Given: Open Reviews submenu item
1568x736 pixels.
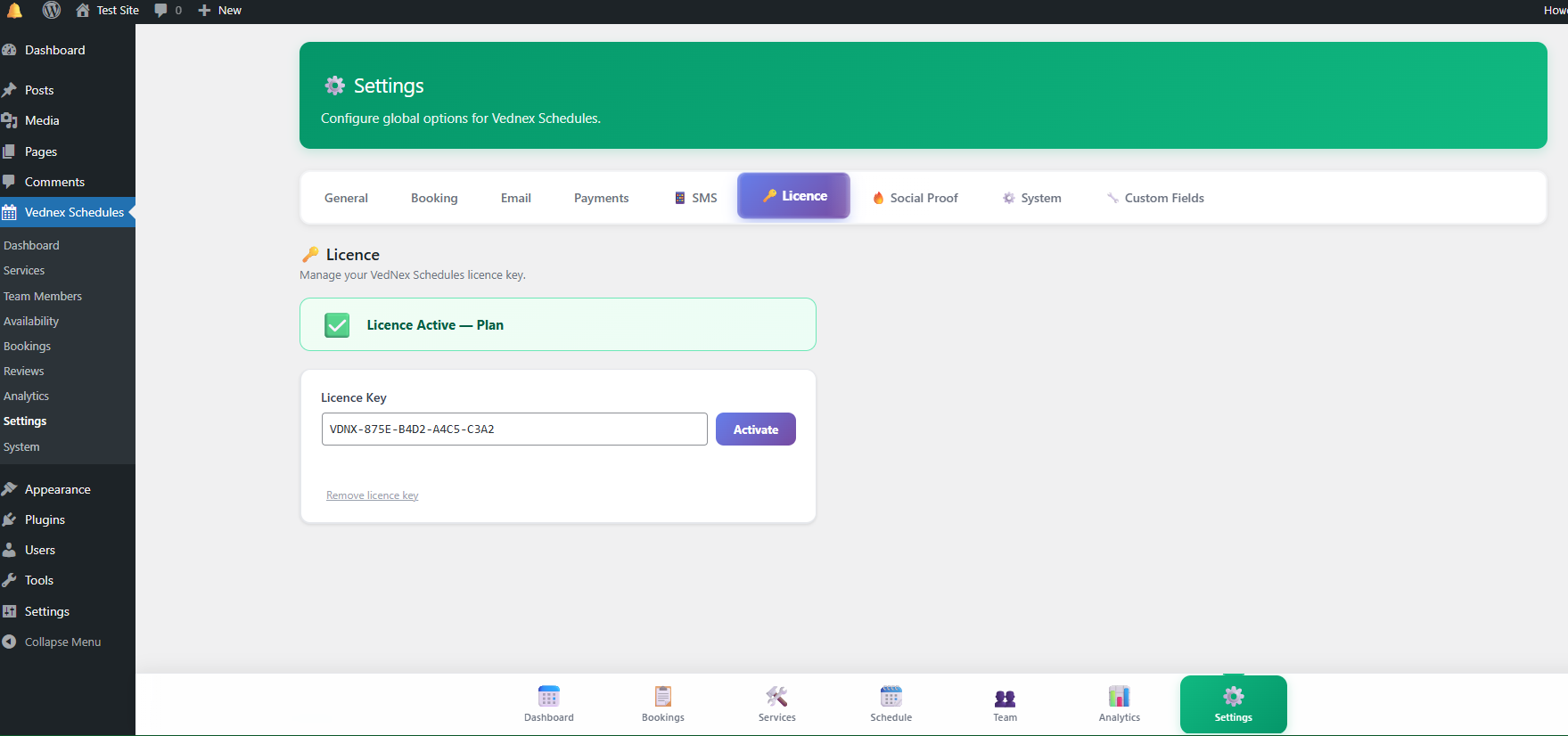Looking at the screenshot, I should pyautogui.click(x=24, y=371).
